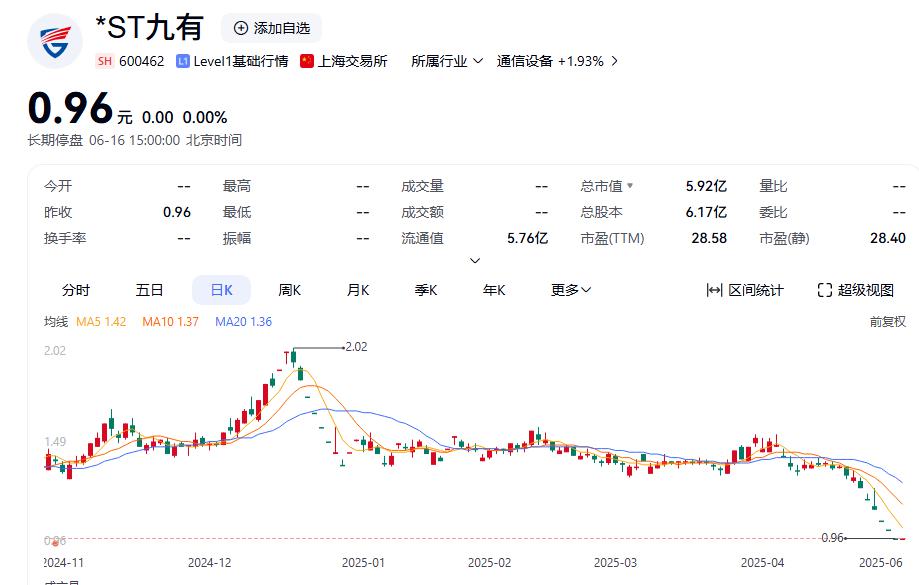Switch to 季K tab
The image size is (919, 585).
(x=426, y=290)
